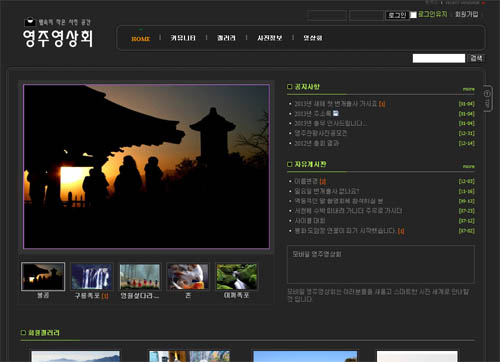This screenshot has height=362, width=500.
Task: Open the side tab with circle icon at right edge
Action: point(487,99)
